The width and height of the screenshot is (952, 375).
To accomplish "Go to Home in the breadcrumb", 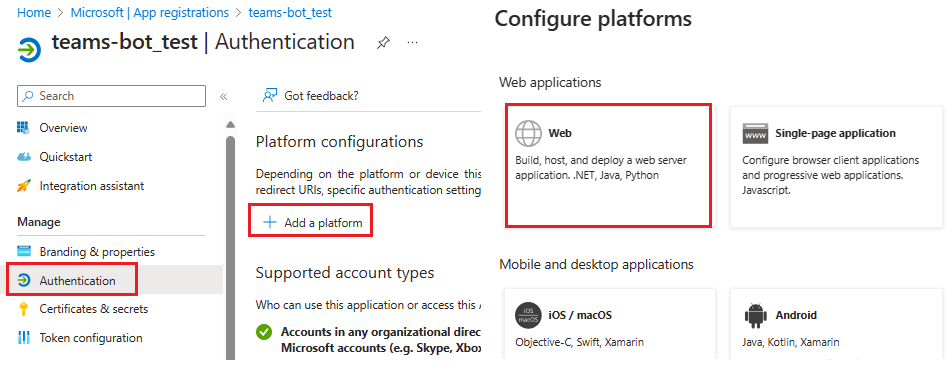I will [34, 12].
